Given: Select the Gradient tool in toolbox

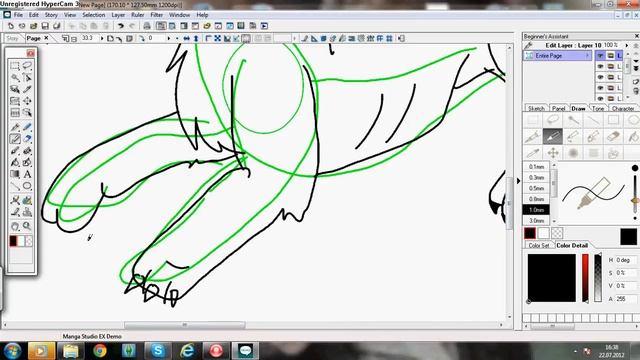Looking at the screenshot, I should [x=15, y=174].
